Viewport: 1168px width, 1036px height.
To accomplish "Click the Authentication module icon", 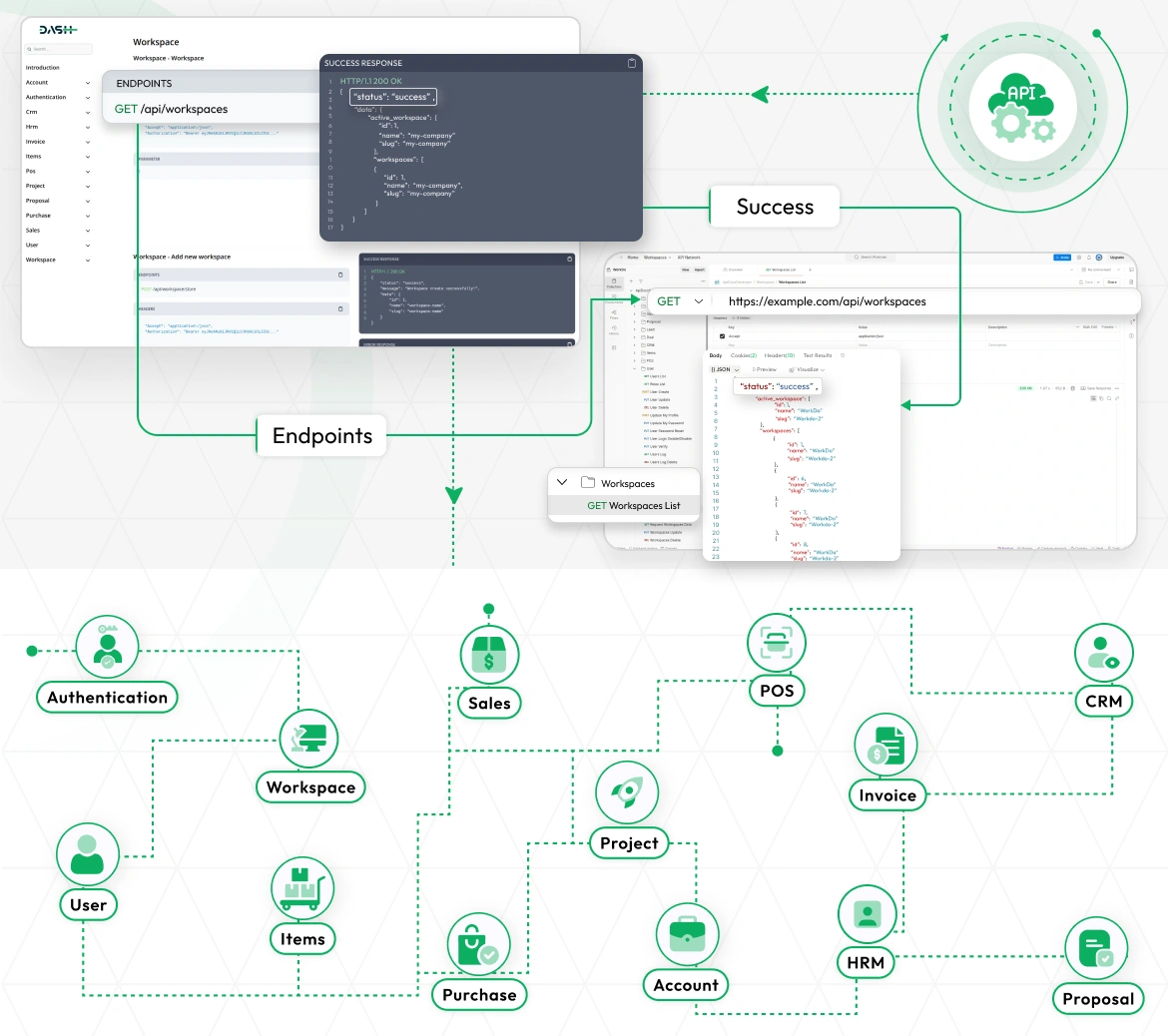I will click(x=107, y=647).
